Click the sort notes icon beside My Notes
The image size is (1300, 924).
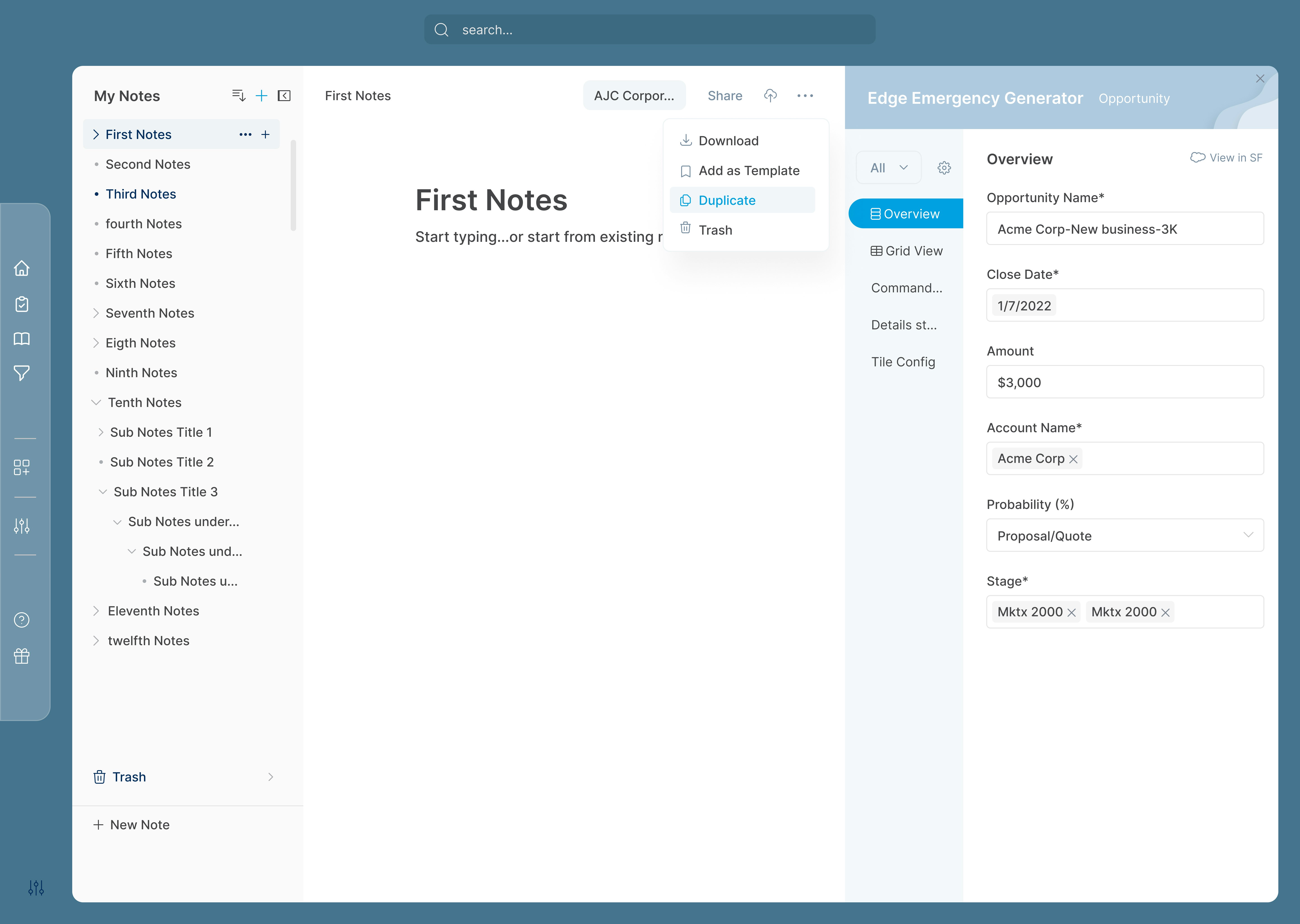tap(239, 96)
